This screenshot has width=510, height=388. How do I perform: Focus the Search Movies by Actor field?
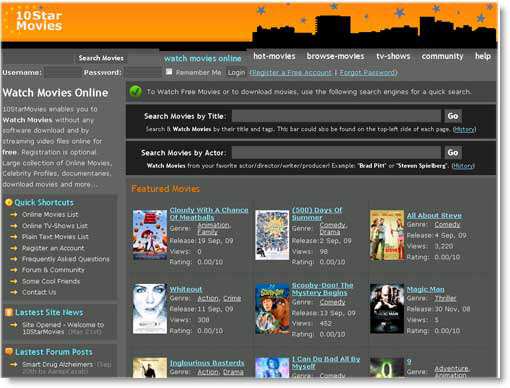pos(336,152)
